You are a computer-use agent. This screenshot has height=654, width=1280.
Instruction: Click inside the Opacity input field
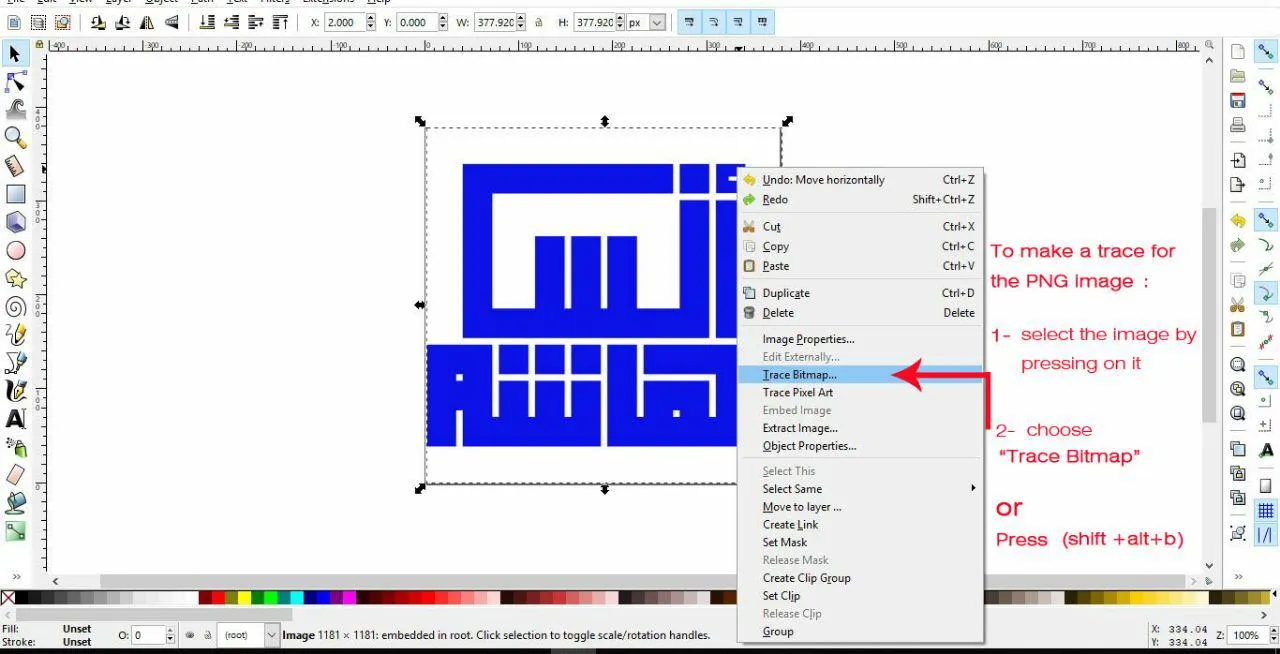146,635
